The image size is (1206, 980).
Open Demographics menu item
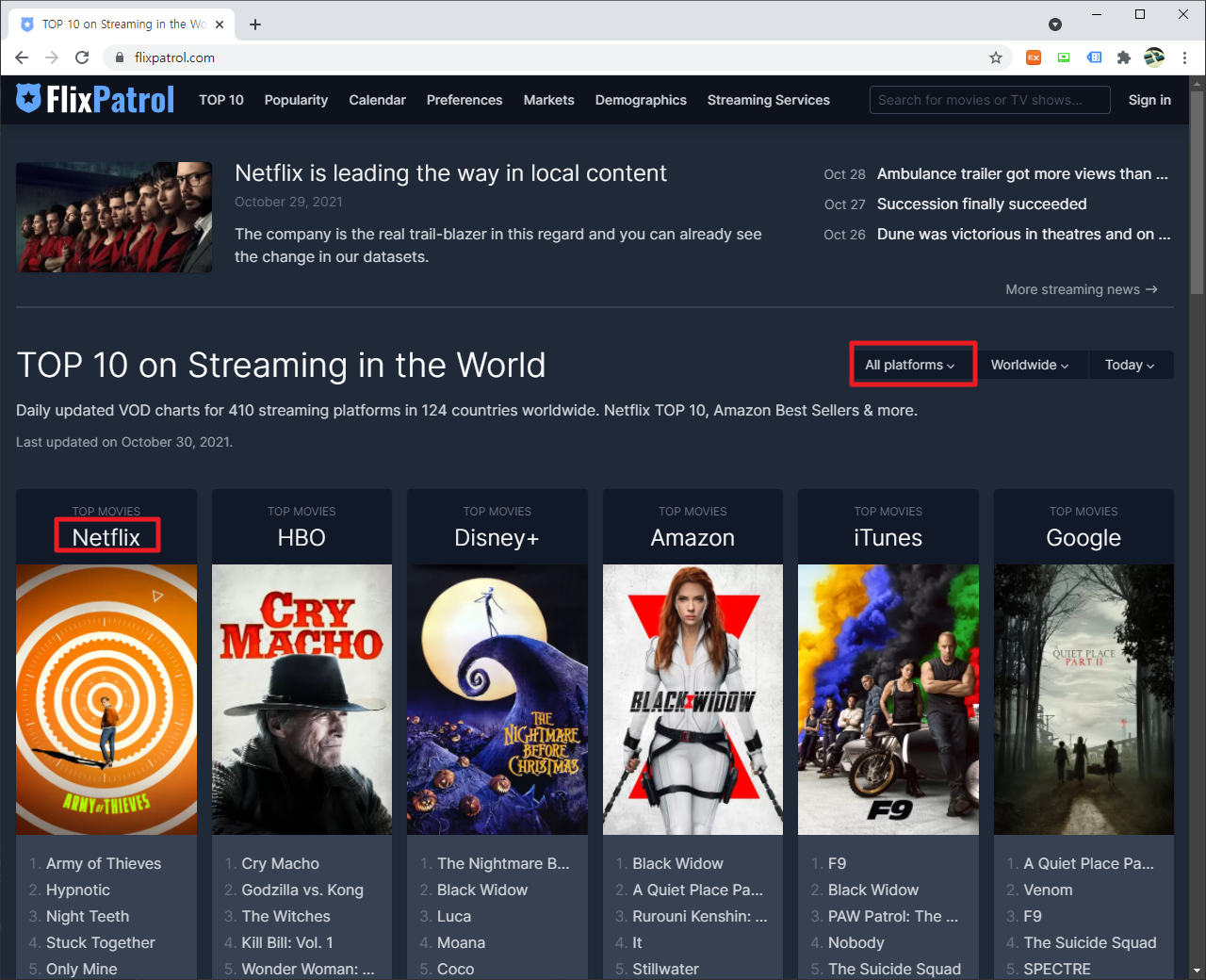[x=641, y=100]
